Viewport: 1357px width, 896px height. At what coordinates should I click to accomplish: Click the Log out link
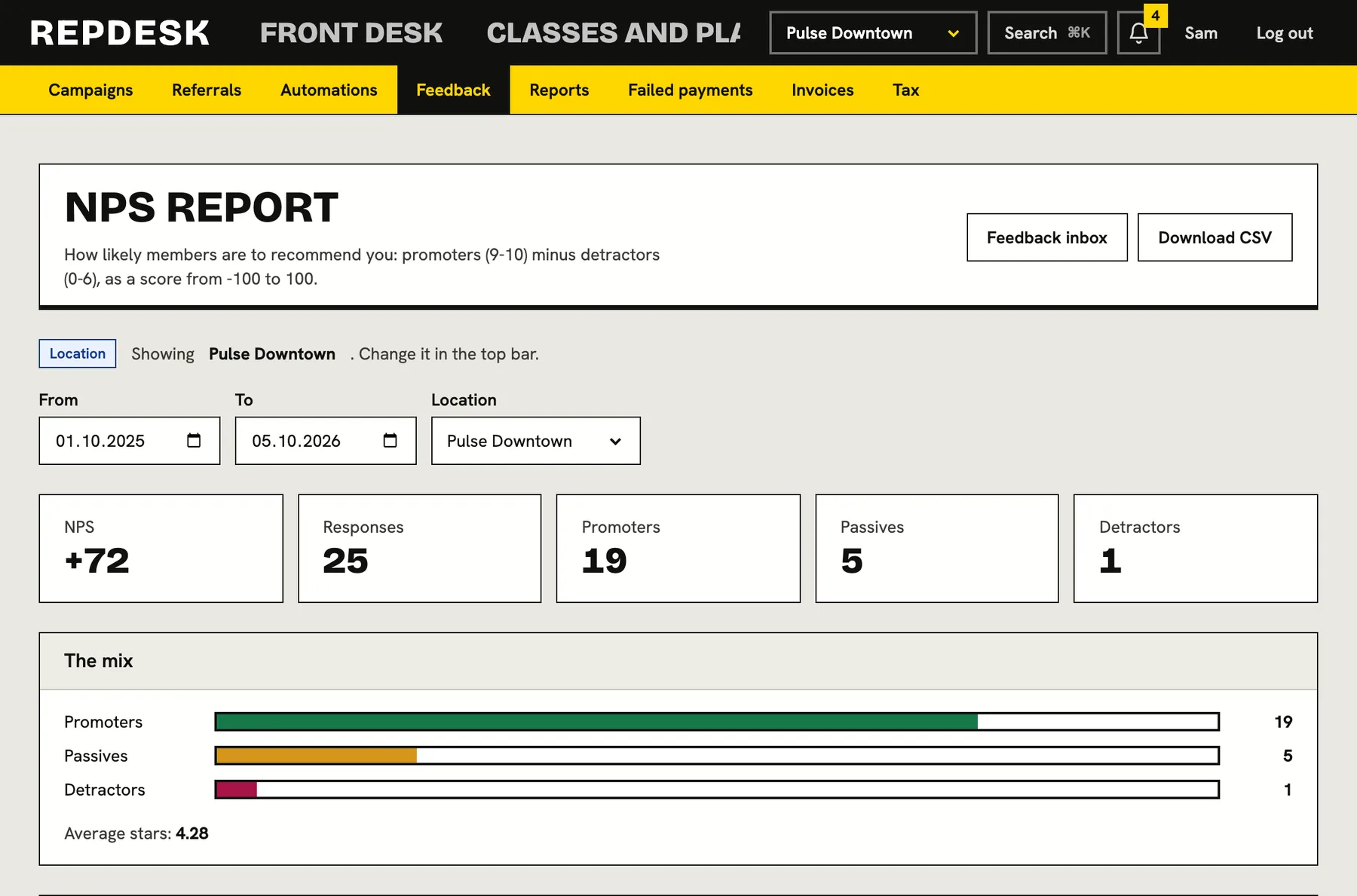point(1284,33)
